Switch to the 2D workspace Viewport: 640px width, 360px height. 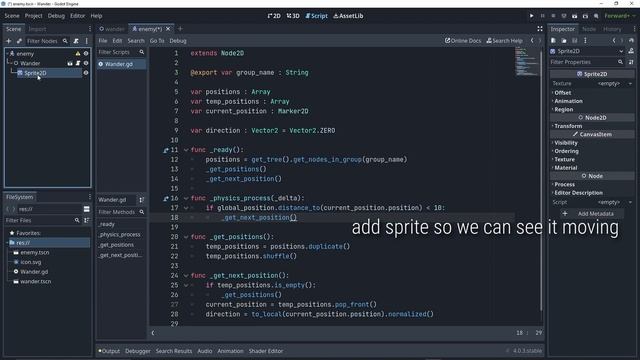pos(274,16)
